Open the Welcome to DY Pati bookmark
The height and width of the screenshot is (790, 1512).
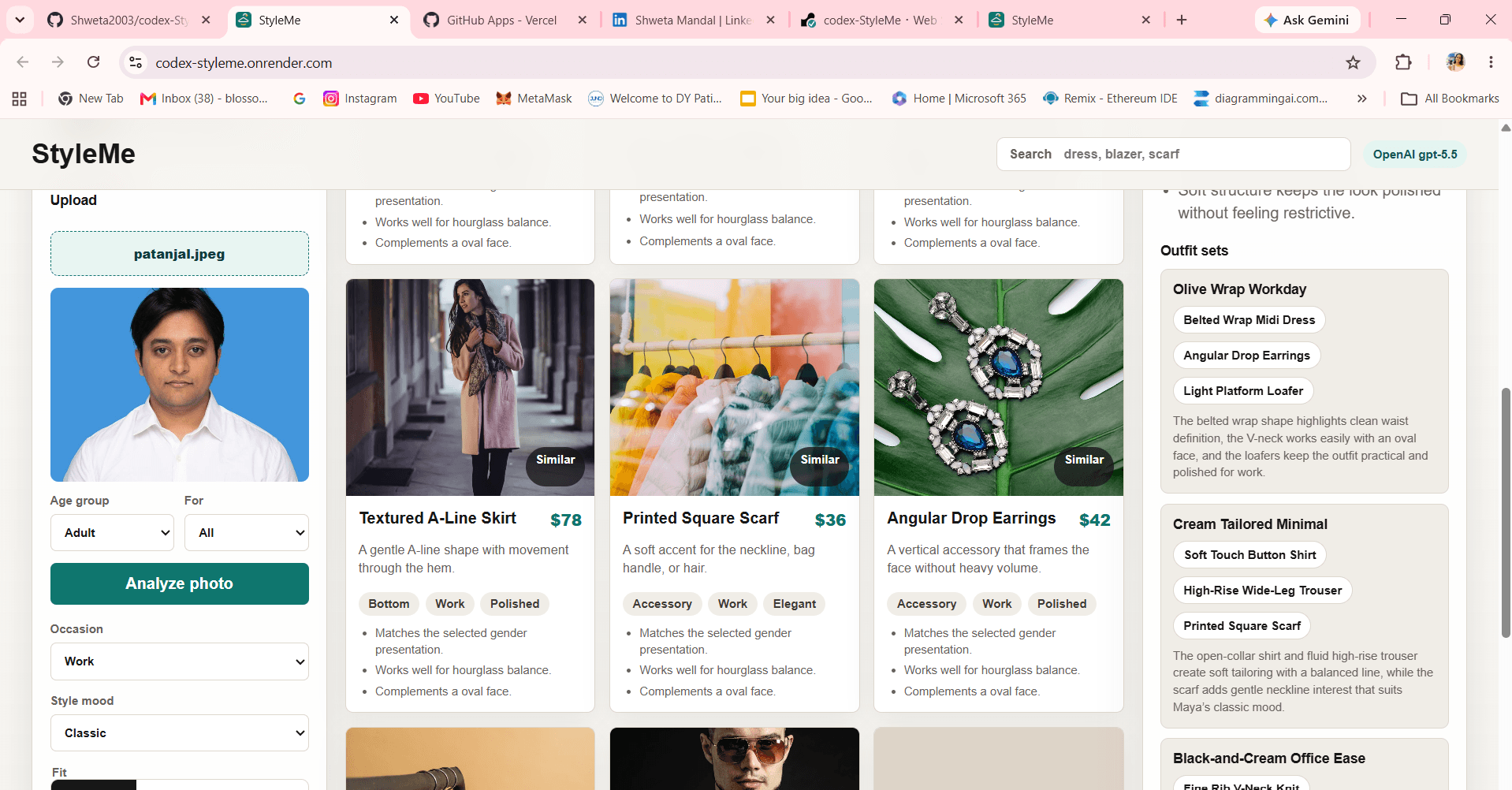pos(655,99)
